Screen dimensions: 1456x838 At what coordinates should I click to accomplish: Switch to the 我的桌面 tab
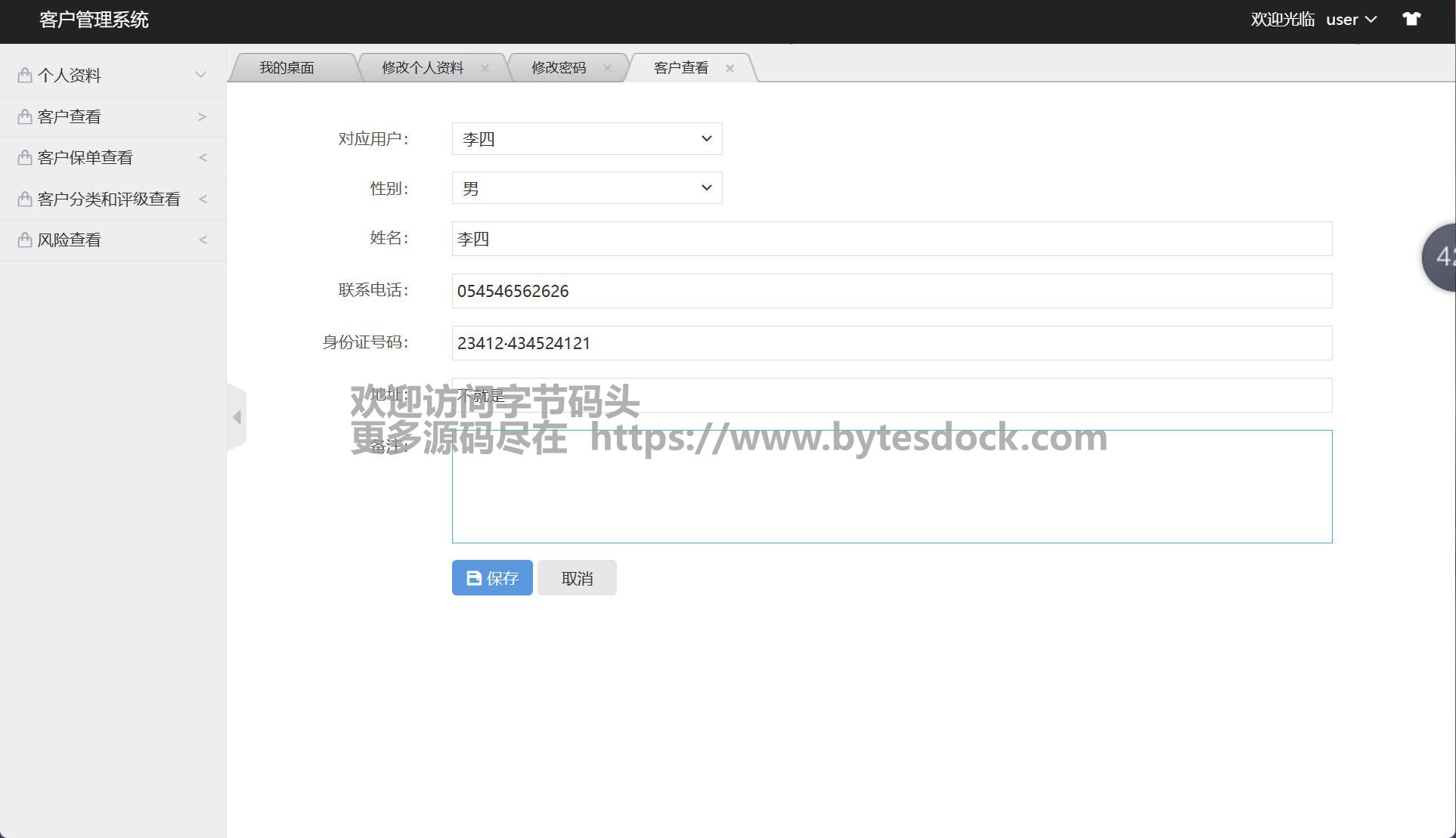287,68
